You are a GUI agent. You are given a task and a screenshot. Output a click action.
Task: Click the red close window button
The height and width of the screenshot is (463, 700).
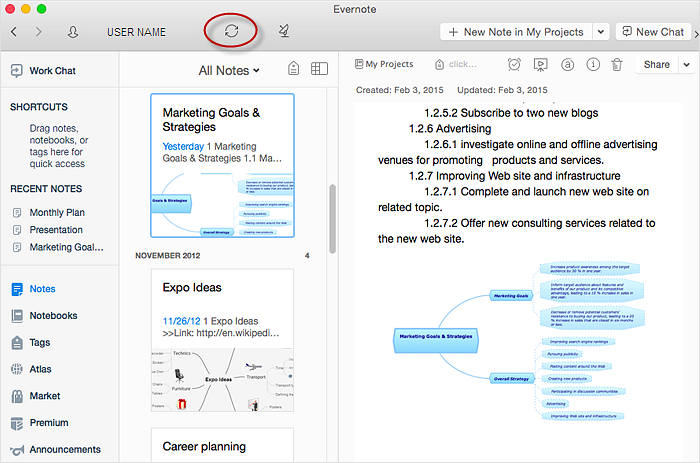10,8
